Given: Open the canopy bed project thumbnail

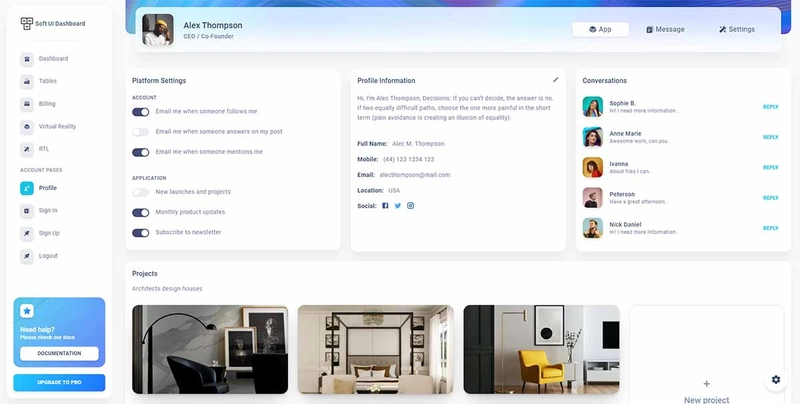Looking at the screenshot, I should [x=376, y=349].
